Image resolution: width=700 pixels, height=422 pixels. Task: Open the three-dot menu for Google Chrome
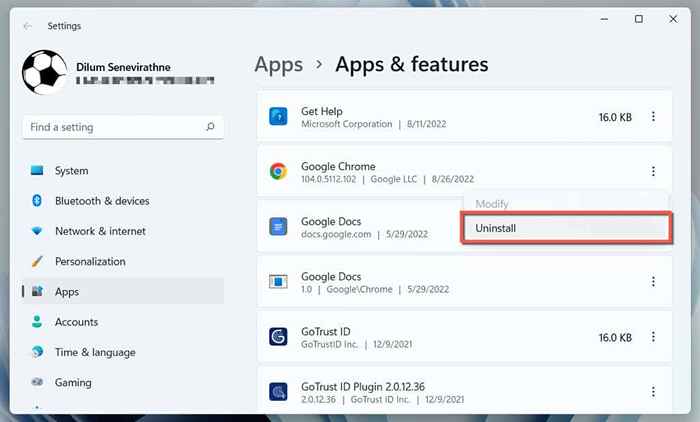pos(653,171)
